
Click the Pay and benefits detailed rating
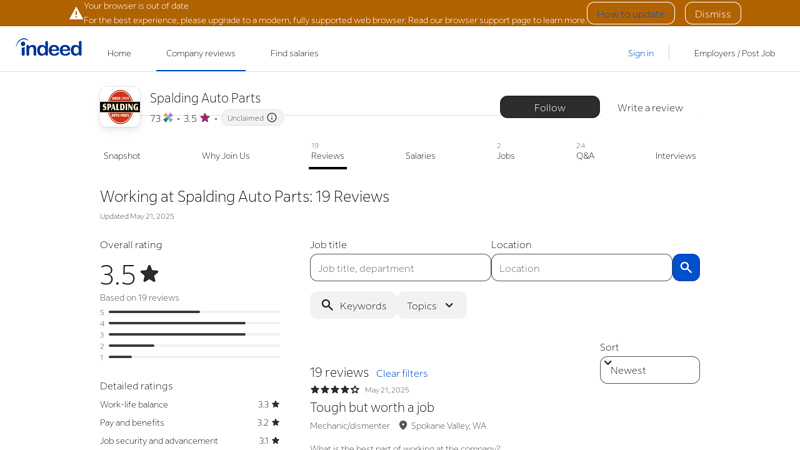click(190, 422)
